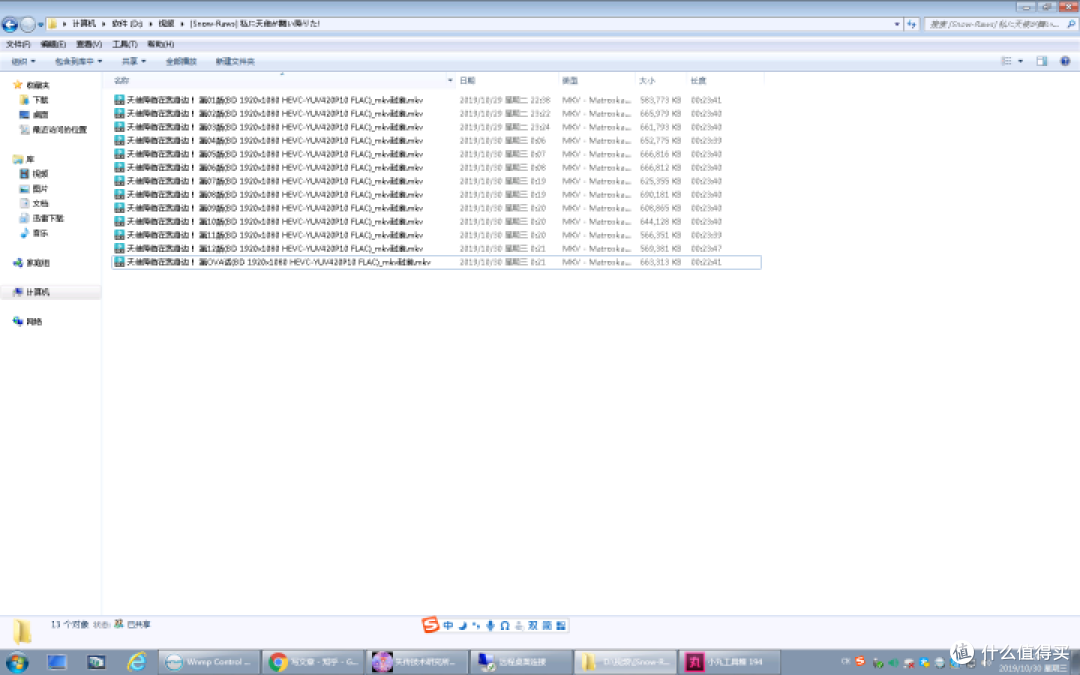Go back with the blue Back arrow

pyautogui.click(x=10, y=24)
